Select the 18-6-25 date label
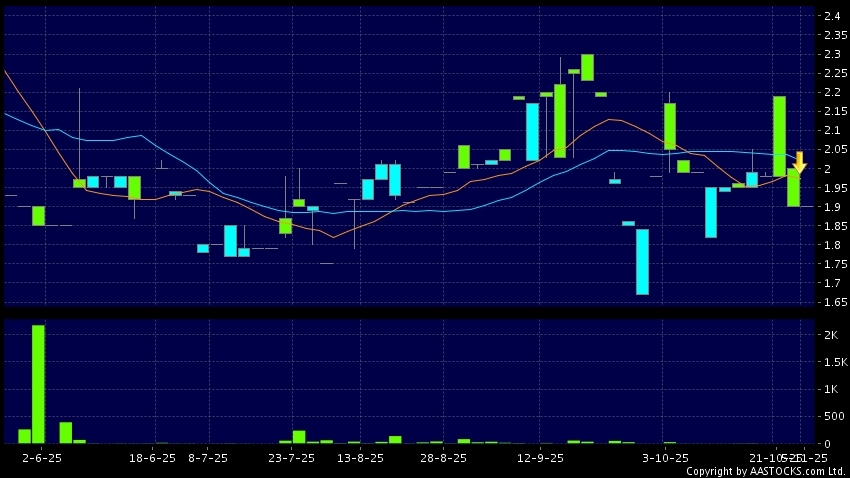 click(154, 457)
